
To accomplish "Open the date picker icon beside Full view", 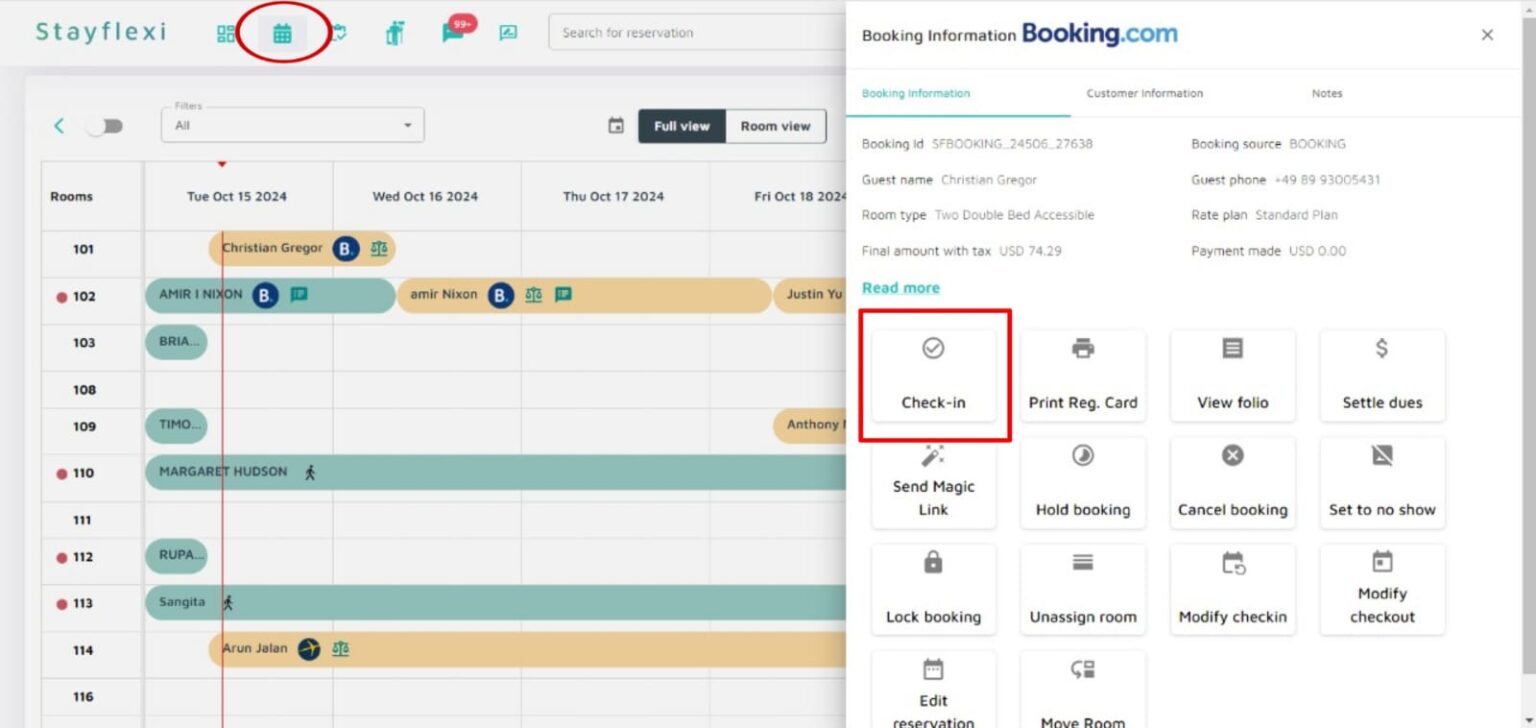I will click(x=616, y=126).
